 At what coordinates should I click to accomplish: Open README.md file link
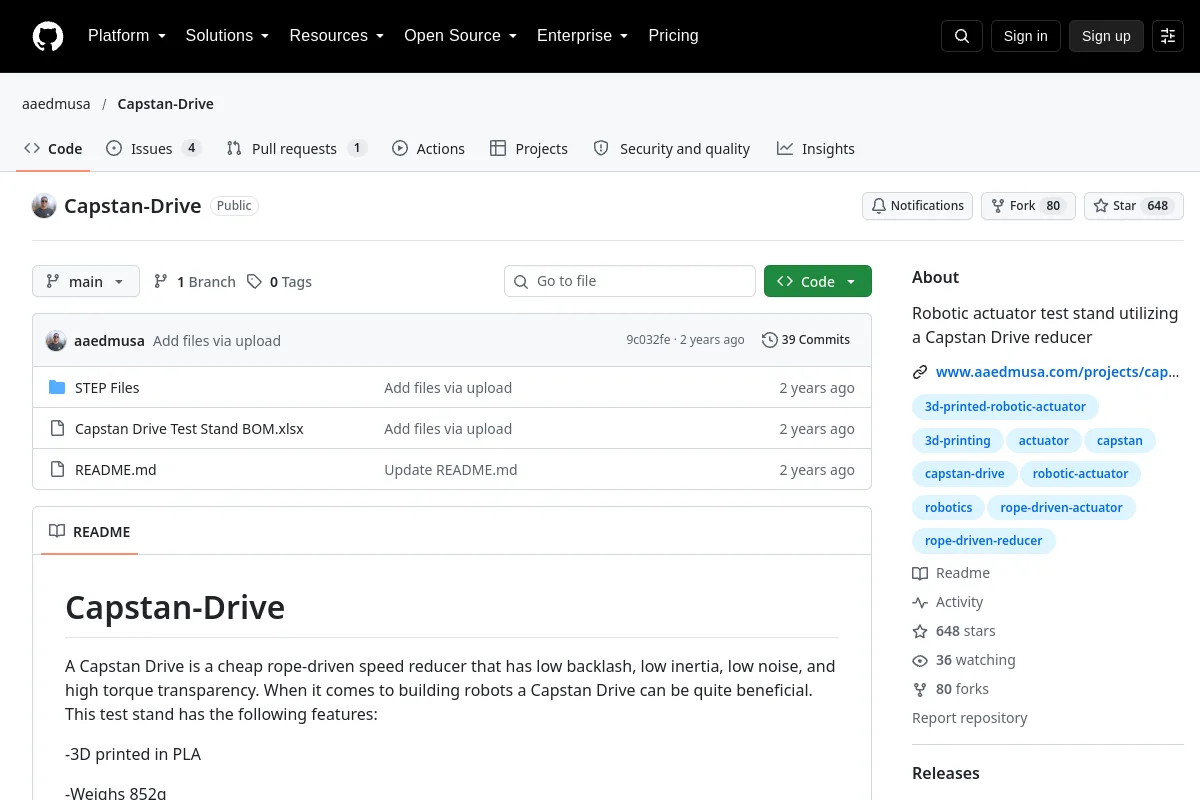[x=116, y=470]
